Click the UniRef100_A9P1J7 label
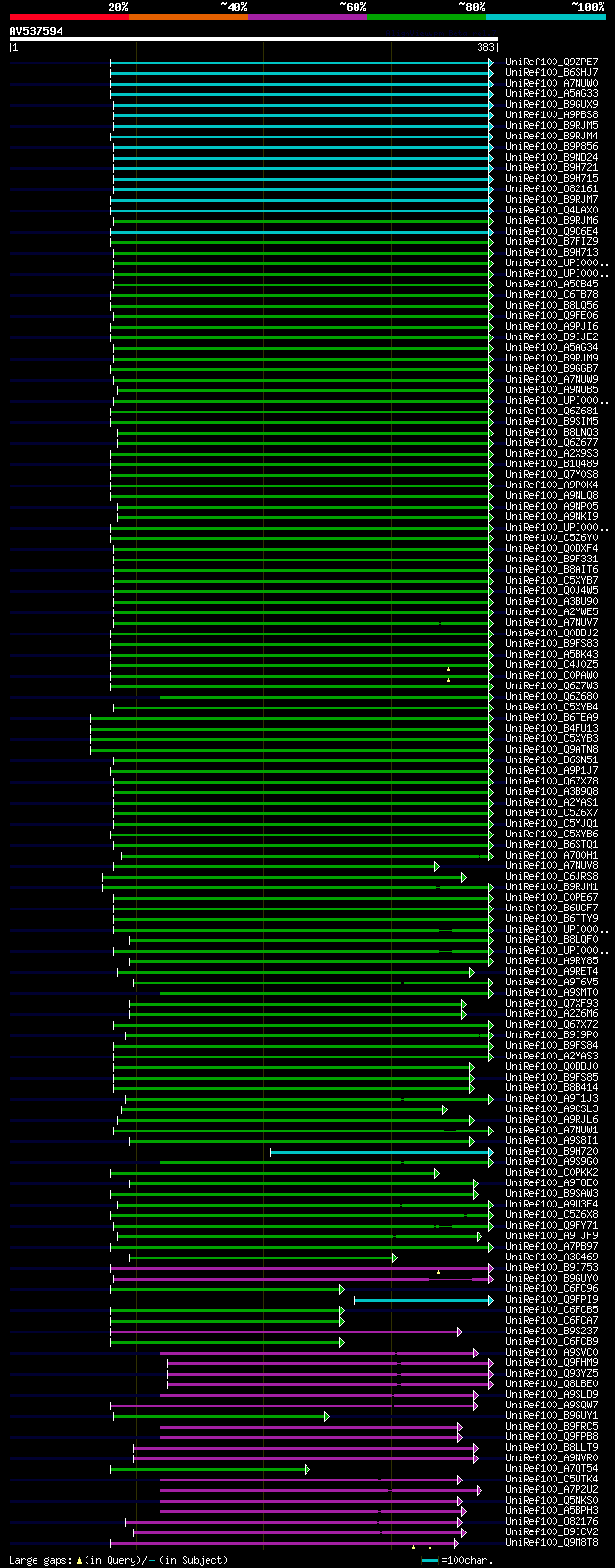The image size is (615, 1568). pos(552,770)
